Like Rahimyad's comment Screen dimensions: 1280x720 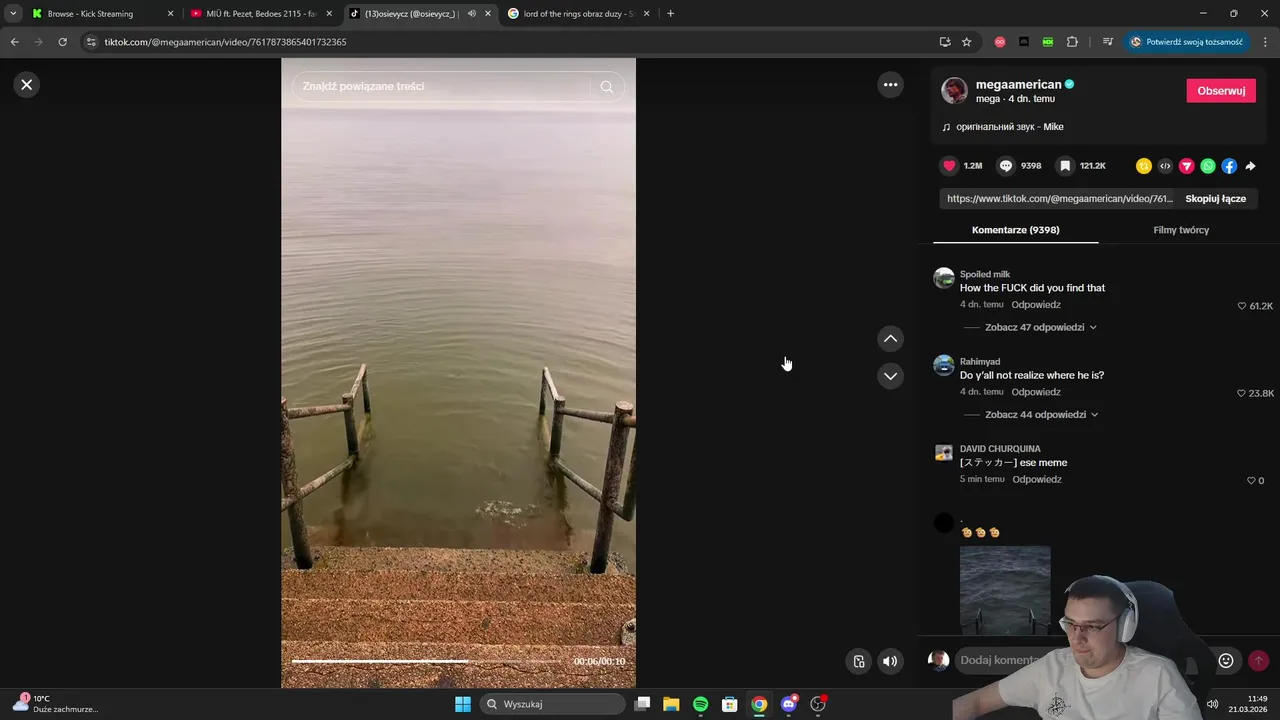pos(1242,393)
